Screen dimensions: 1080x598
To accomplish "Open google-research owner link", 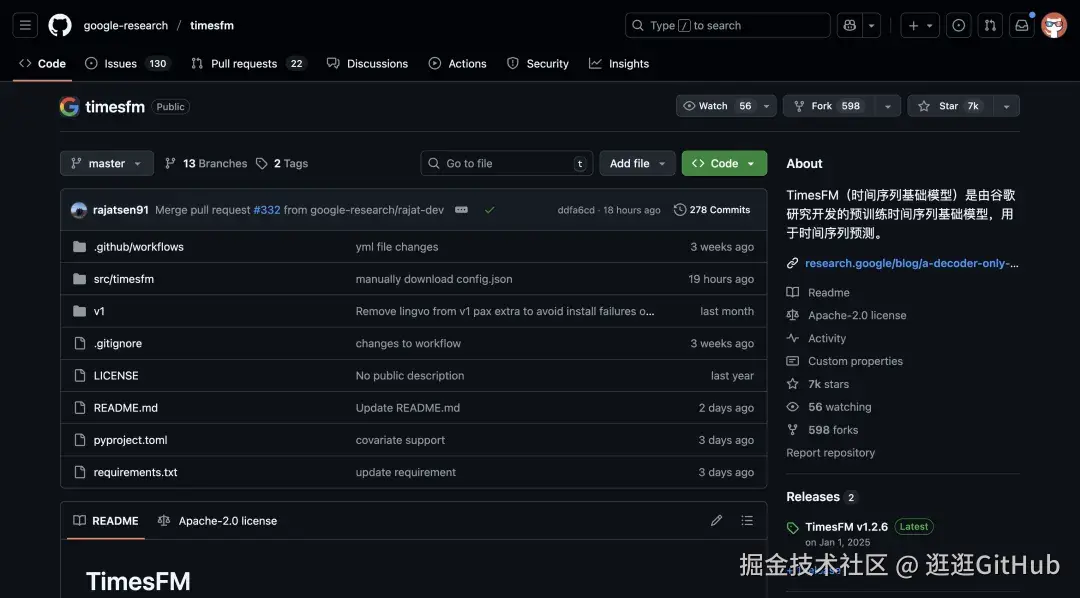I will 125,25.
